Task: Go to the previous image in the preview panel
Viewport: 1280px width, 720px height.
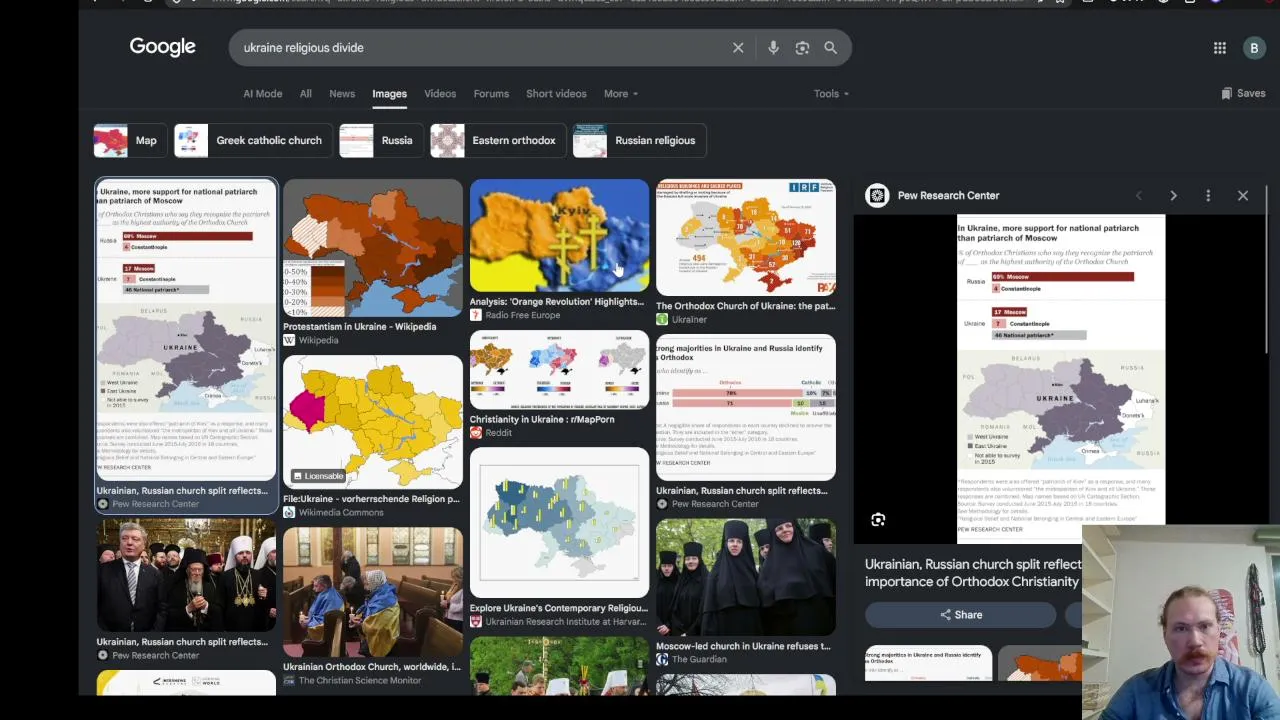Action: (x=1138, y=196)
